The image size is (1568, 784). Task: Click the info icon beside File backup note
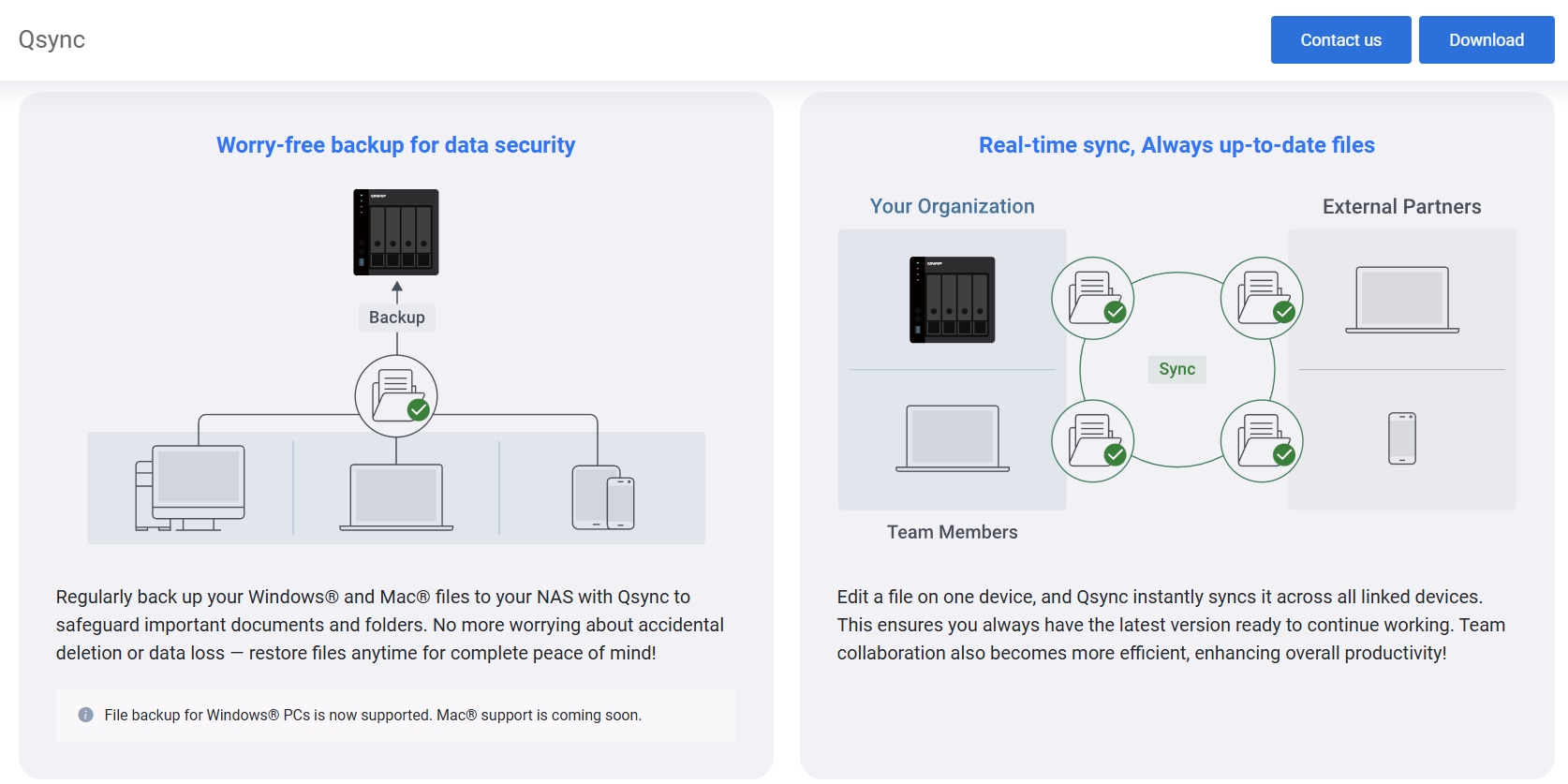pos(85,715)
